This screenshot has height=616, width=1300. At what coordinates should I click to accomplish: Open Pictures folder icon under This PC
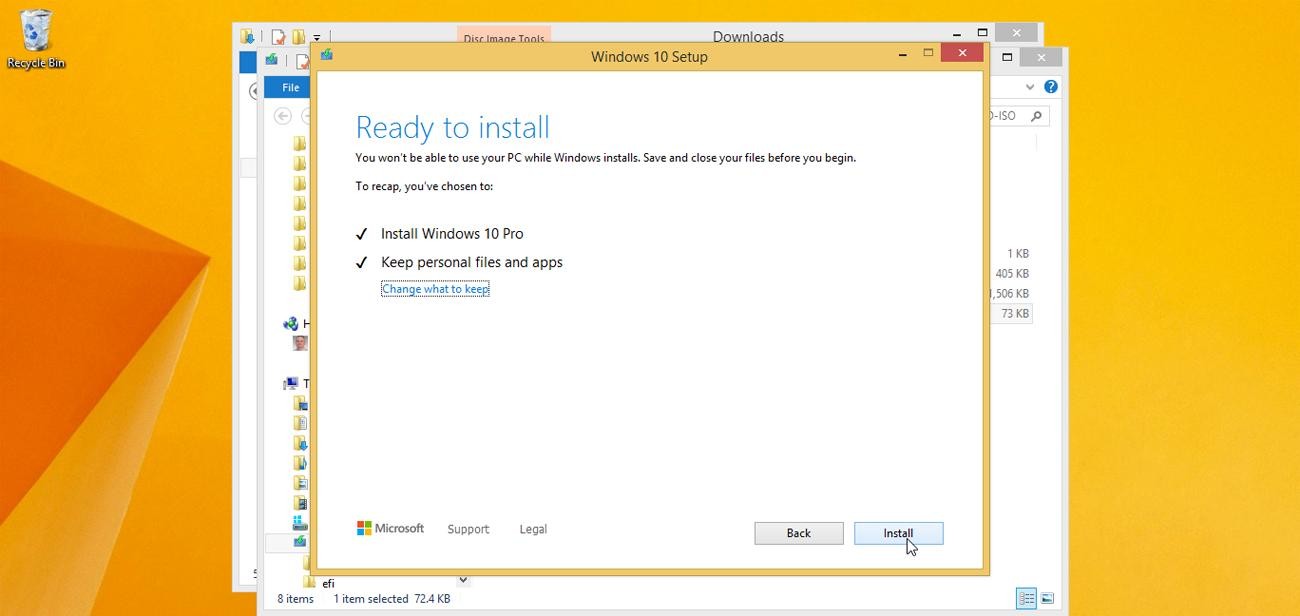(300, 483)
